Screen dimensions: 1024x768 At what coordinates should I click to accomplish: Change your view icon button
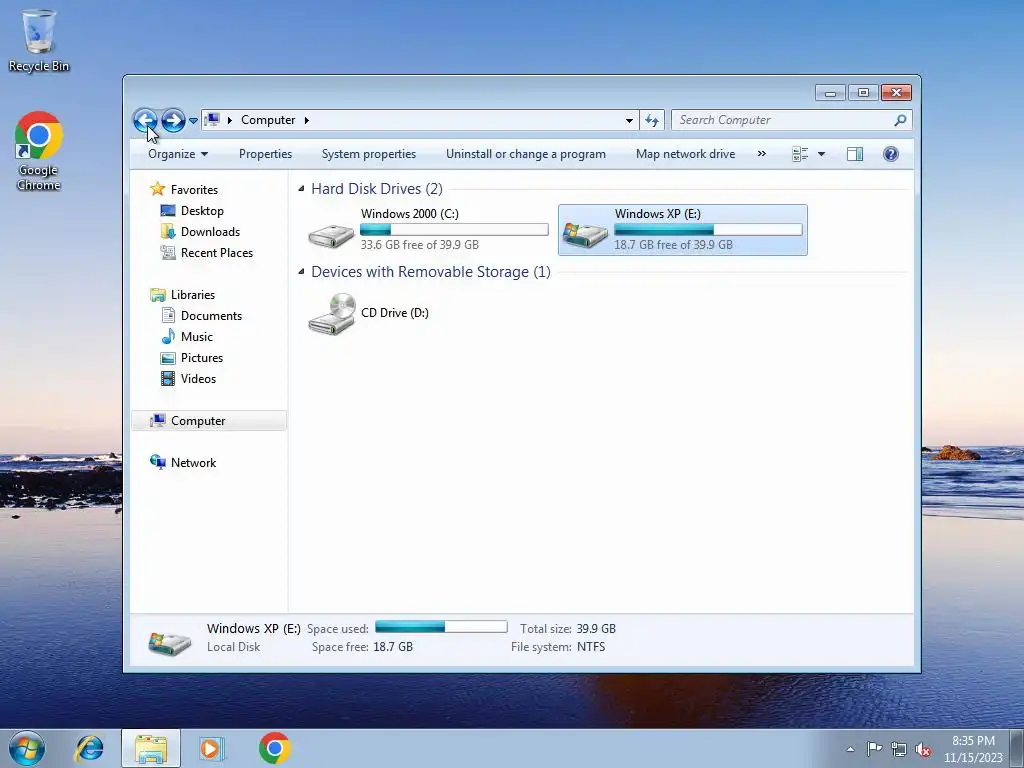[800, 154]
